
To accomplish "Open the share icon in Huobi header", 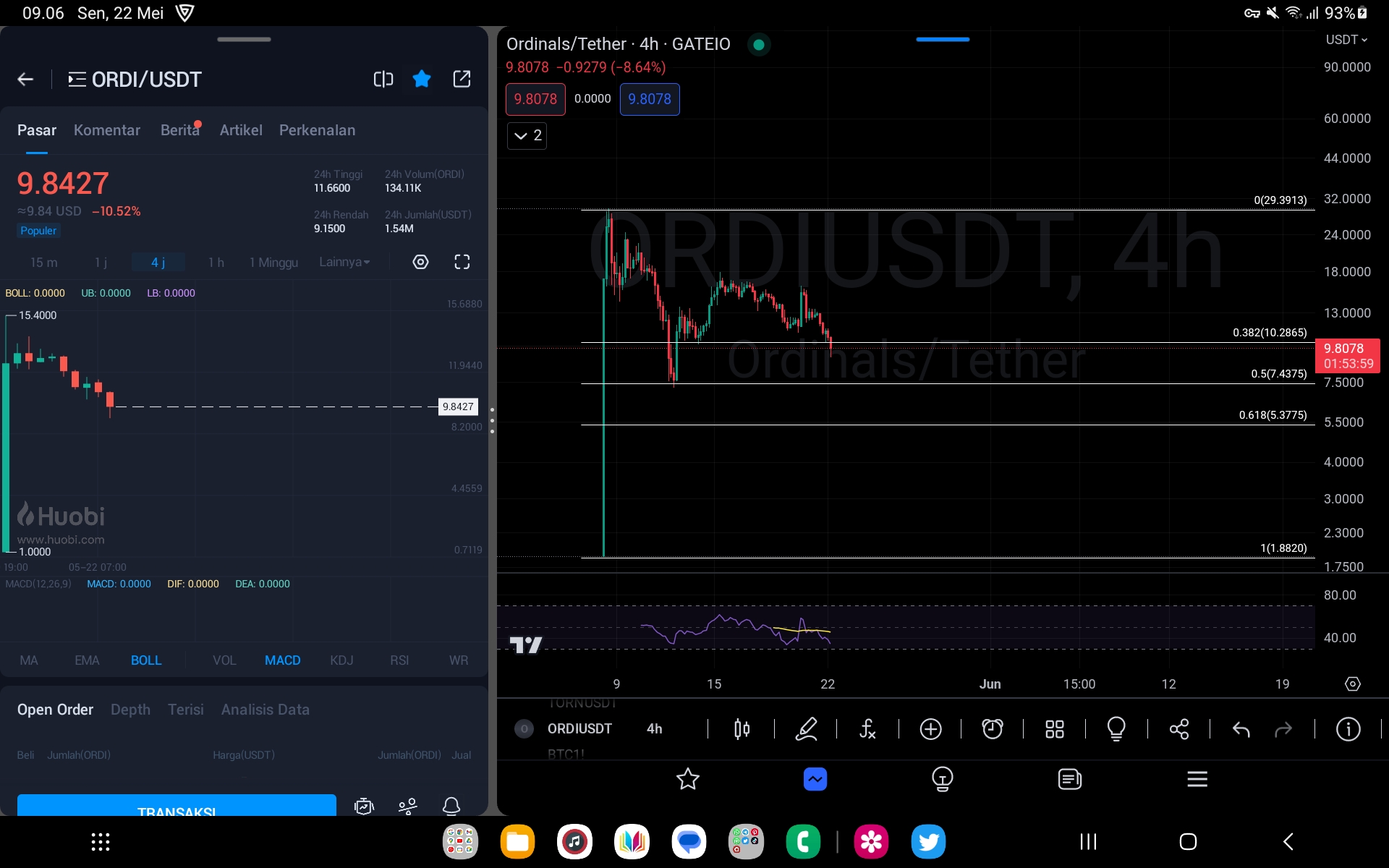I will tap(462, 79).
